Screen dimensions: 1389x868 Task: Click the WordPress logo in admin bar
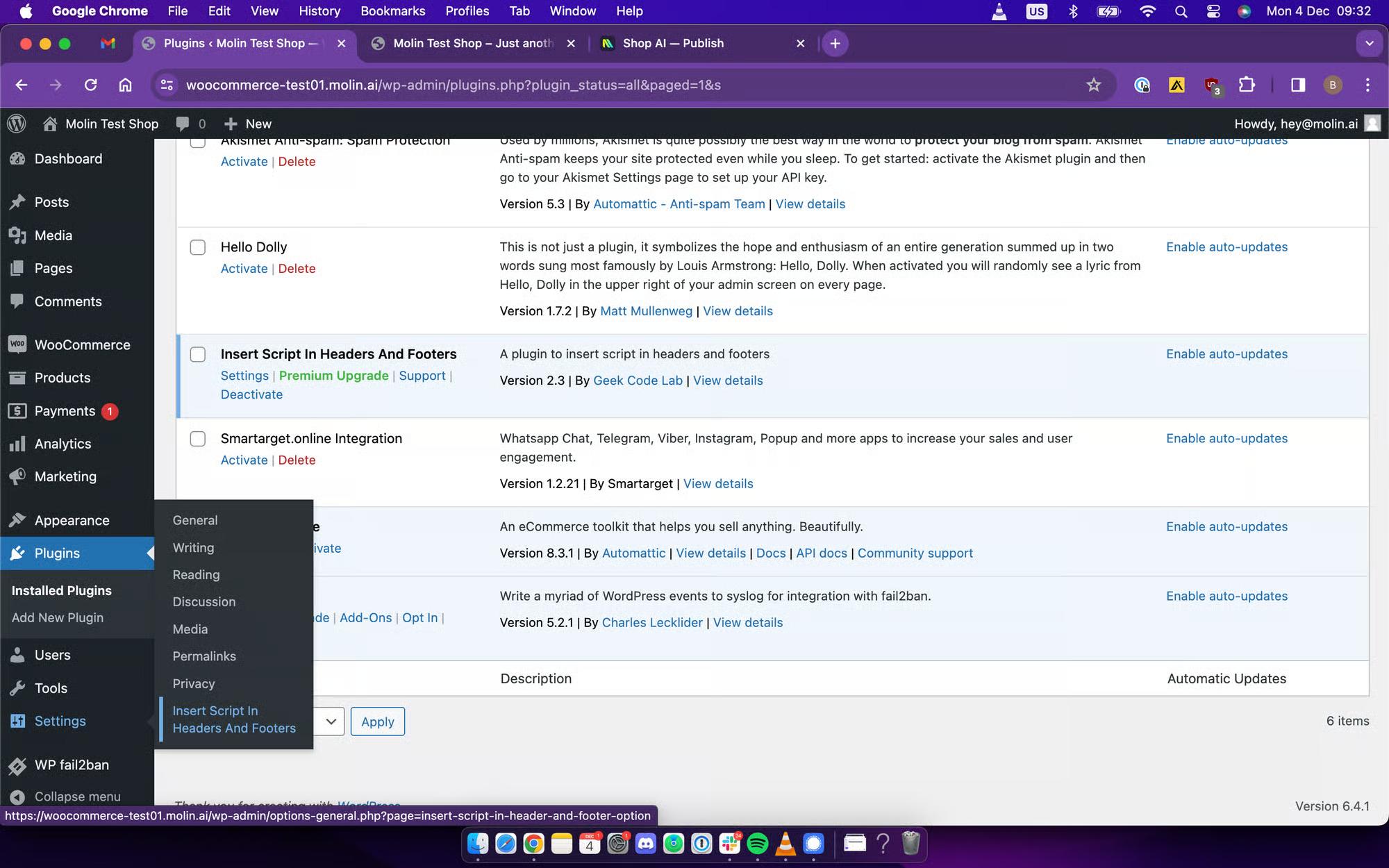coord(17,124)
